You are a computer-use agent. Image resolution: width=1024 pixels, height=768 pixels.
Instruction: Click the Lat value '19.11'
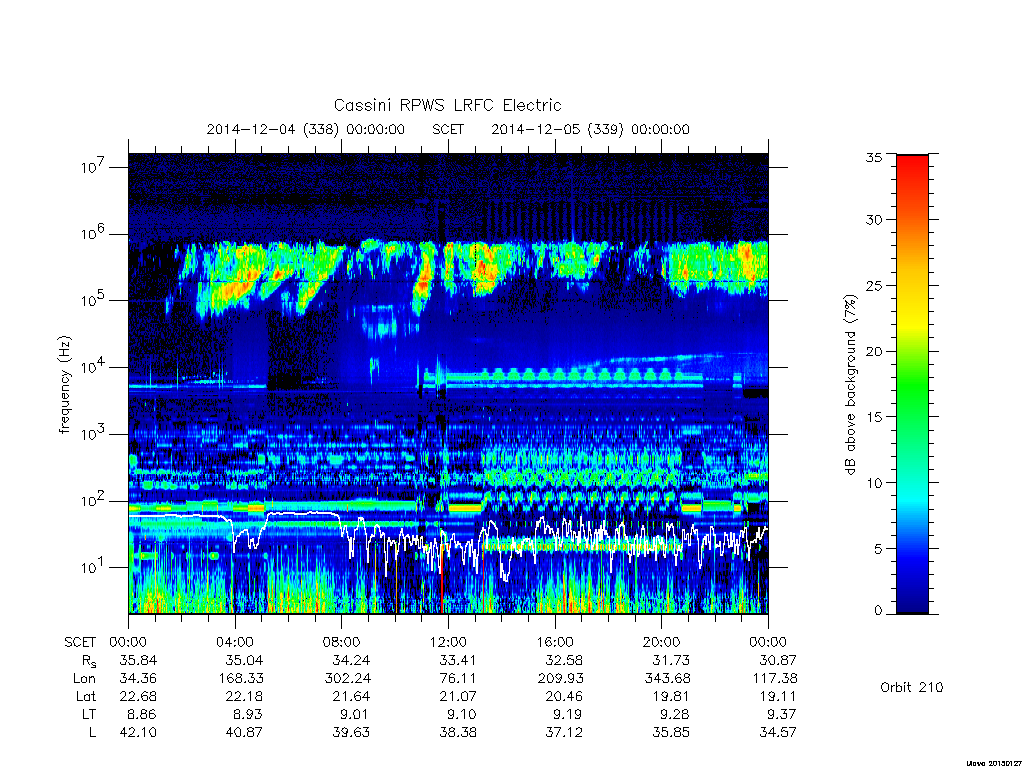pos(778,696)
